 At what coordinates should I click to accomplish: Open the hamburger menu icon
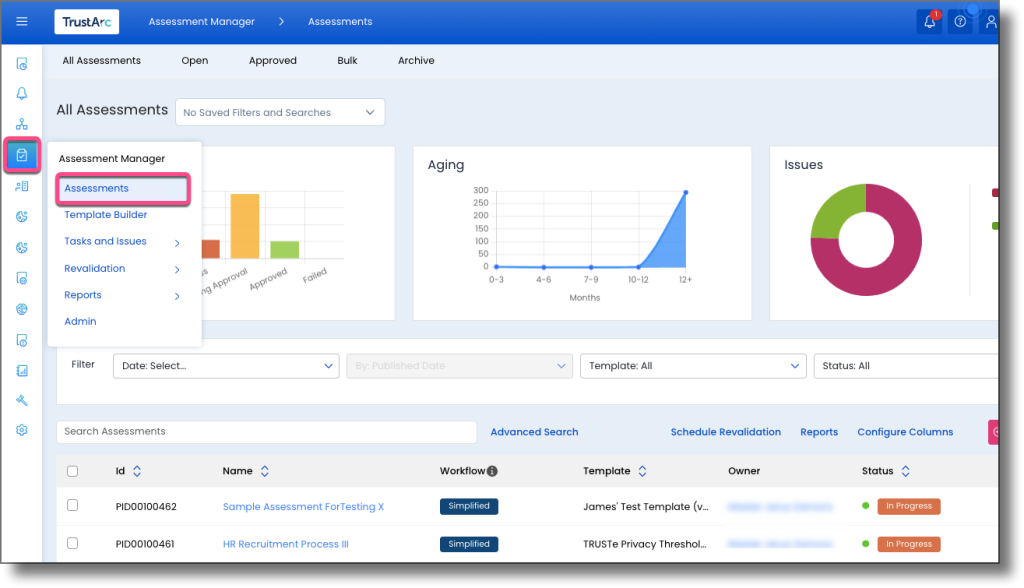[22, 22]
